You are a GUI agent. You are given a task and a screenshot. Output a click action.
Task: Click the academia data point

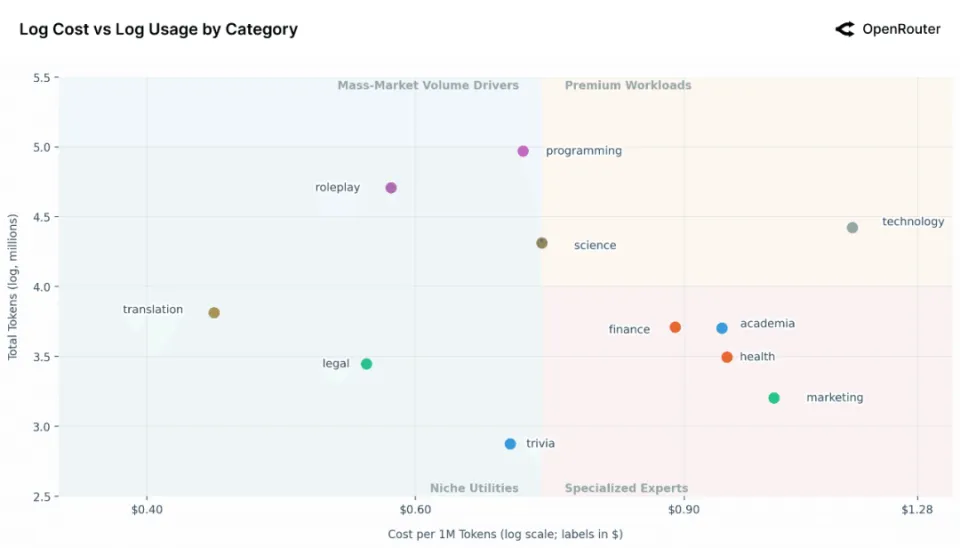[x=722, y=328]
